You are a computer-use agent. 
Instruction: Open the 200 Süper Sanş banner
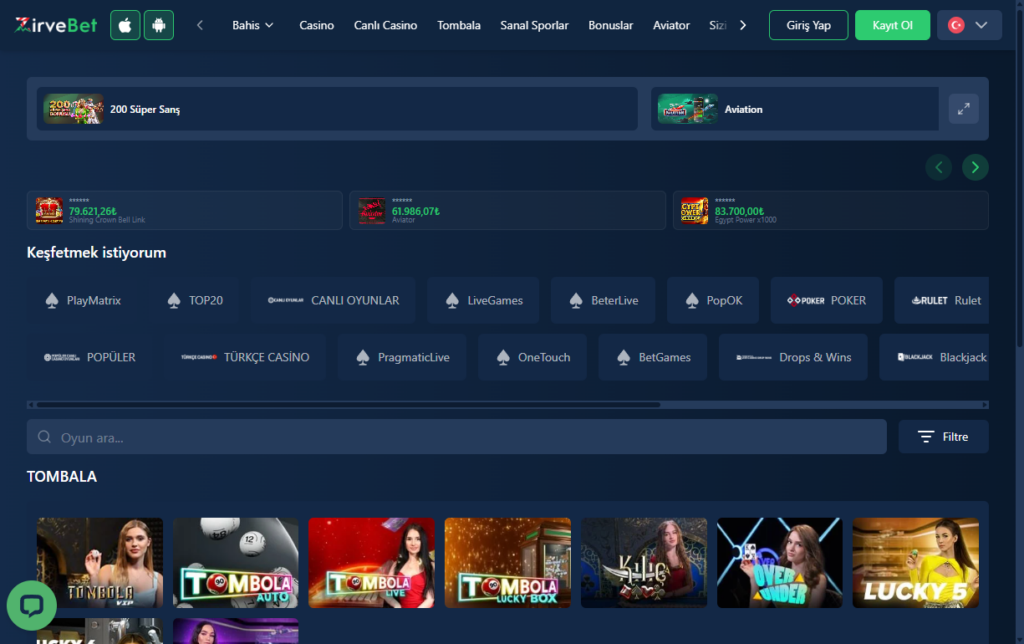pyautogui.click(x=337, y=109)
